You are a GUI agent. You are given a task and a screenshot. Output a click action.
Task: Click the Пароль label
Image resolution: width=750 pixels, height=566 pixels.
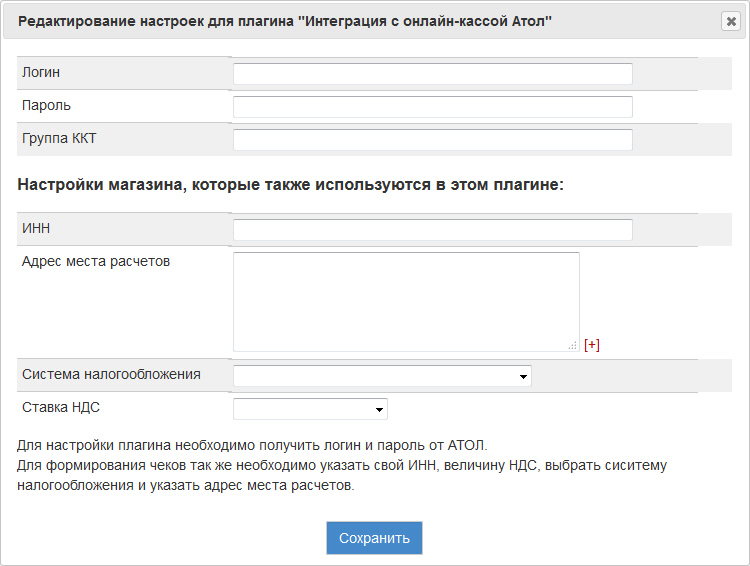[46, 105]
